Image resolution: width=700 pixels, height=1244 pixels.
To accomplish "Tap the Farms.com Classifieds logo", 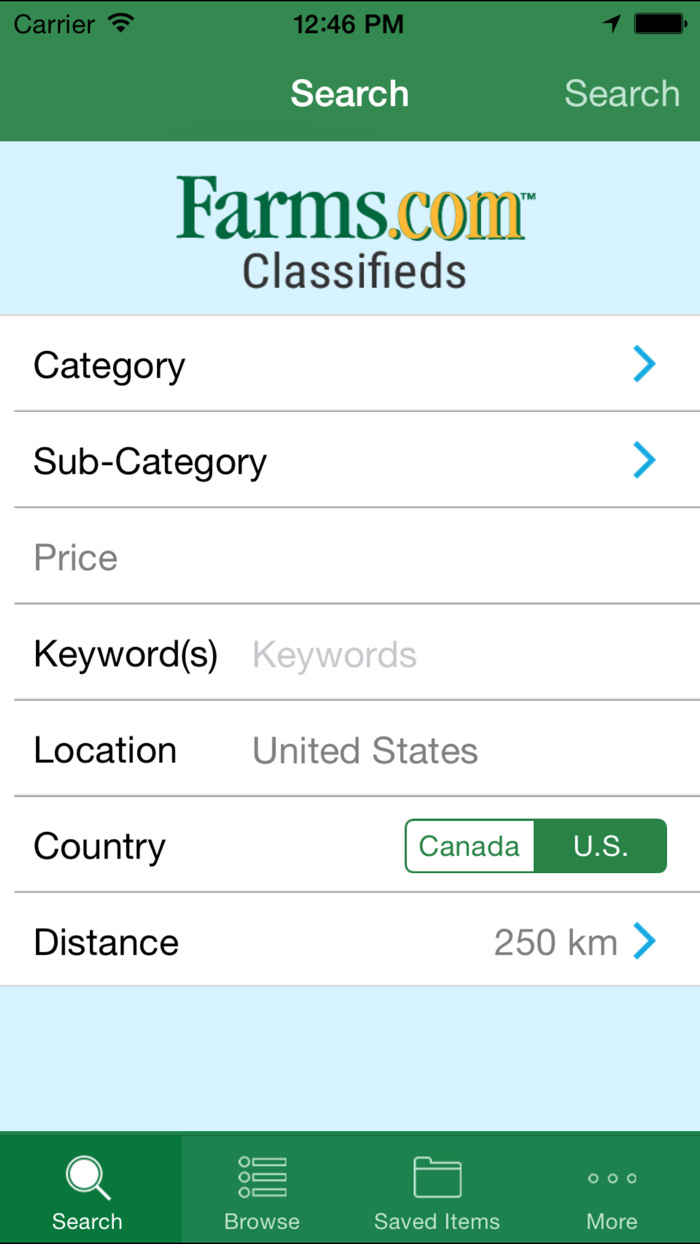I will click(350, 225).
